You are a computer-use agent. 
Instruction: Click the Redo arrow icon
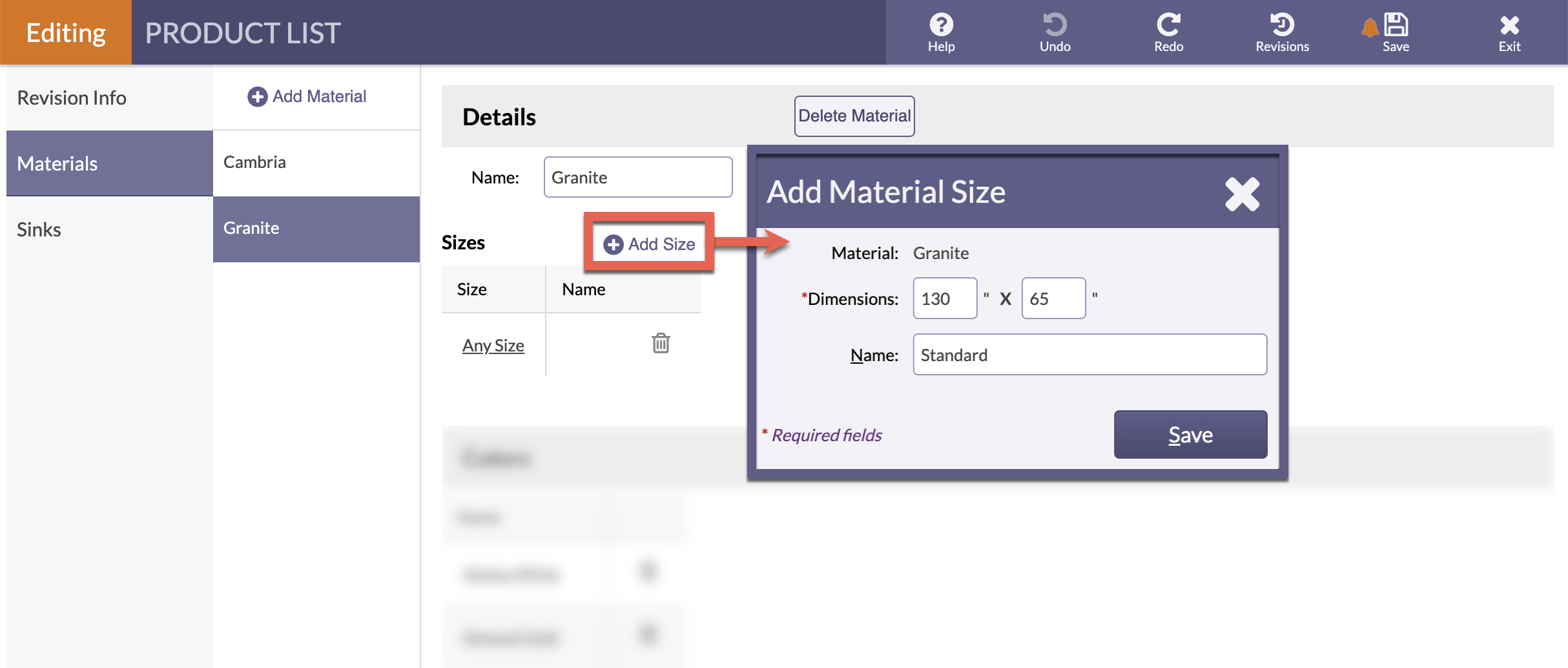tap(1168, 26)
